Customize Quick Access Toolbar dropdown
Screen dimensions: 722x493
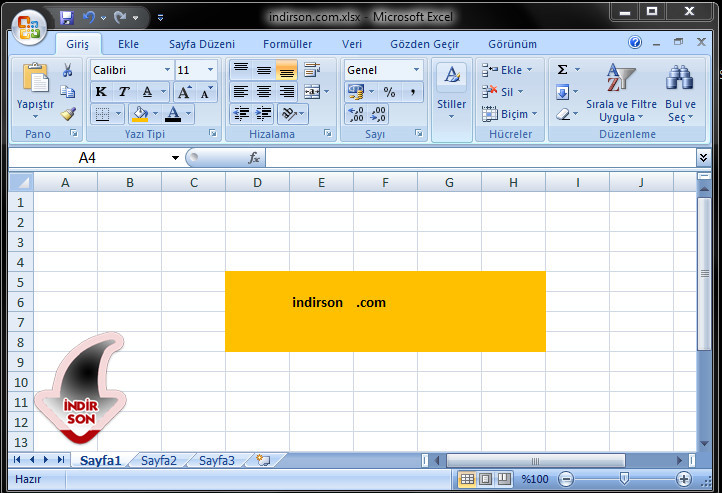(x=160, y=18)
